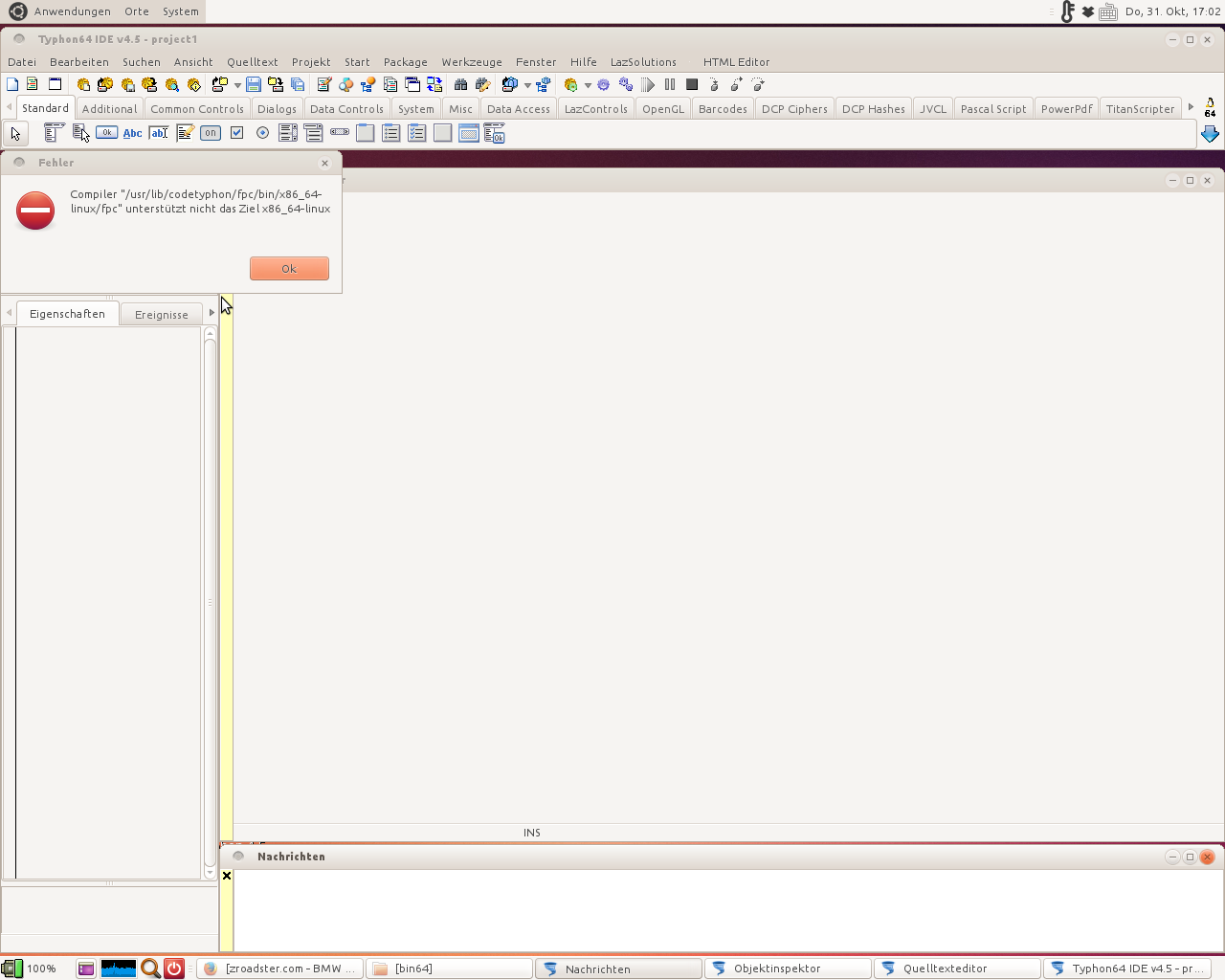Open the Run icon's dropdown arrow
Viewport: 1225px width, 980px height.
pyautogui.click(x=588, y=85)
